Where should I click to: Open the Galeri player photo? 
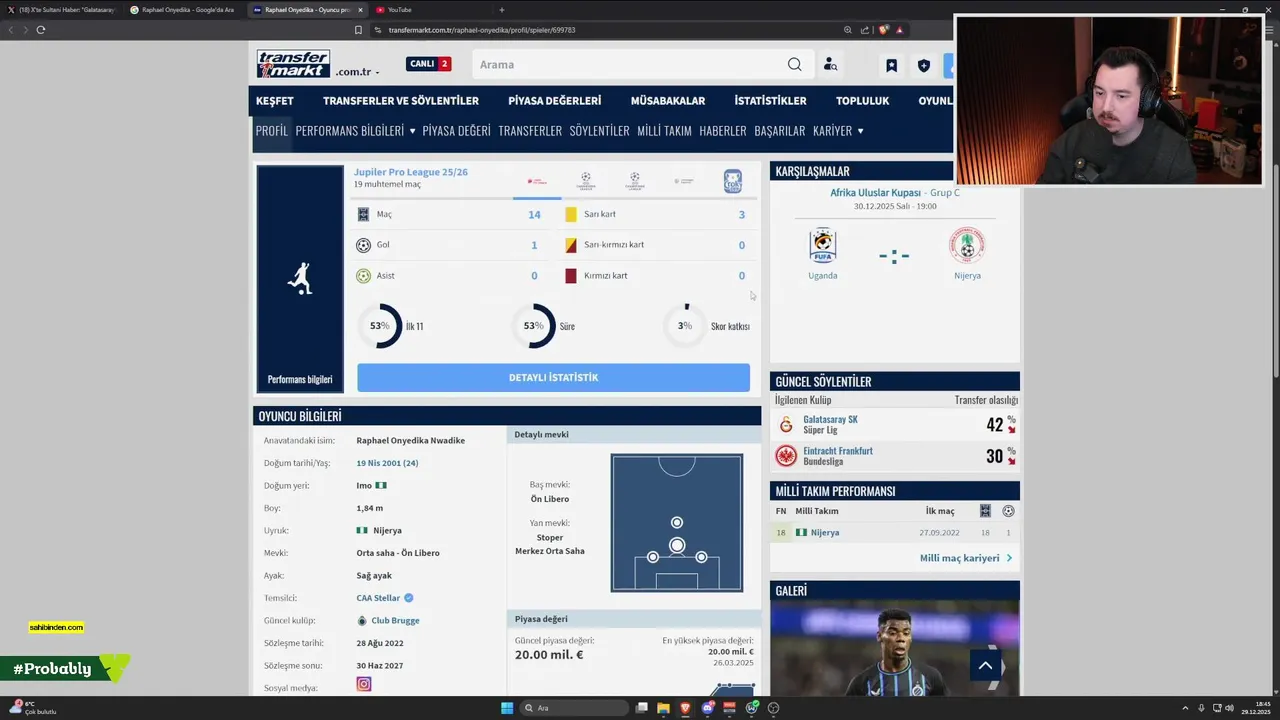tap(895, 649)
